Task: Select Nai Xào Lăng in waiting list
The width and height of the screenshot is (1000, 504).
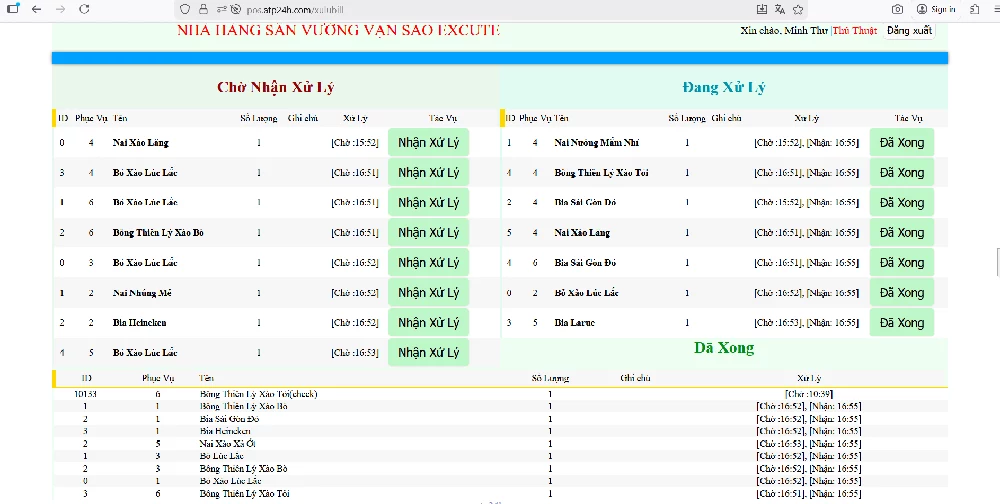Action: click(141, 142)
